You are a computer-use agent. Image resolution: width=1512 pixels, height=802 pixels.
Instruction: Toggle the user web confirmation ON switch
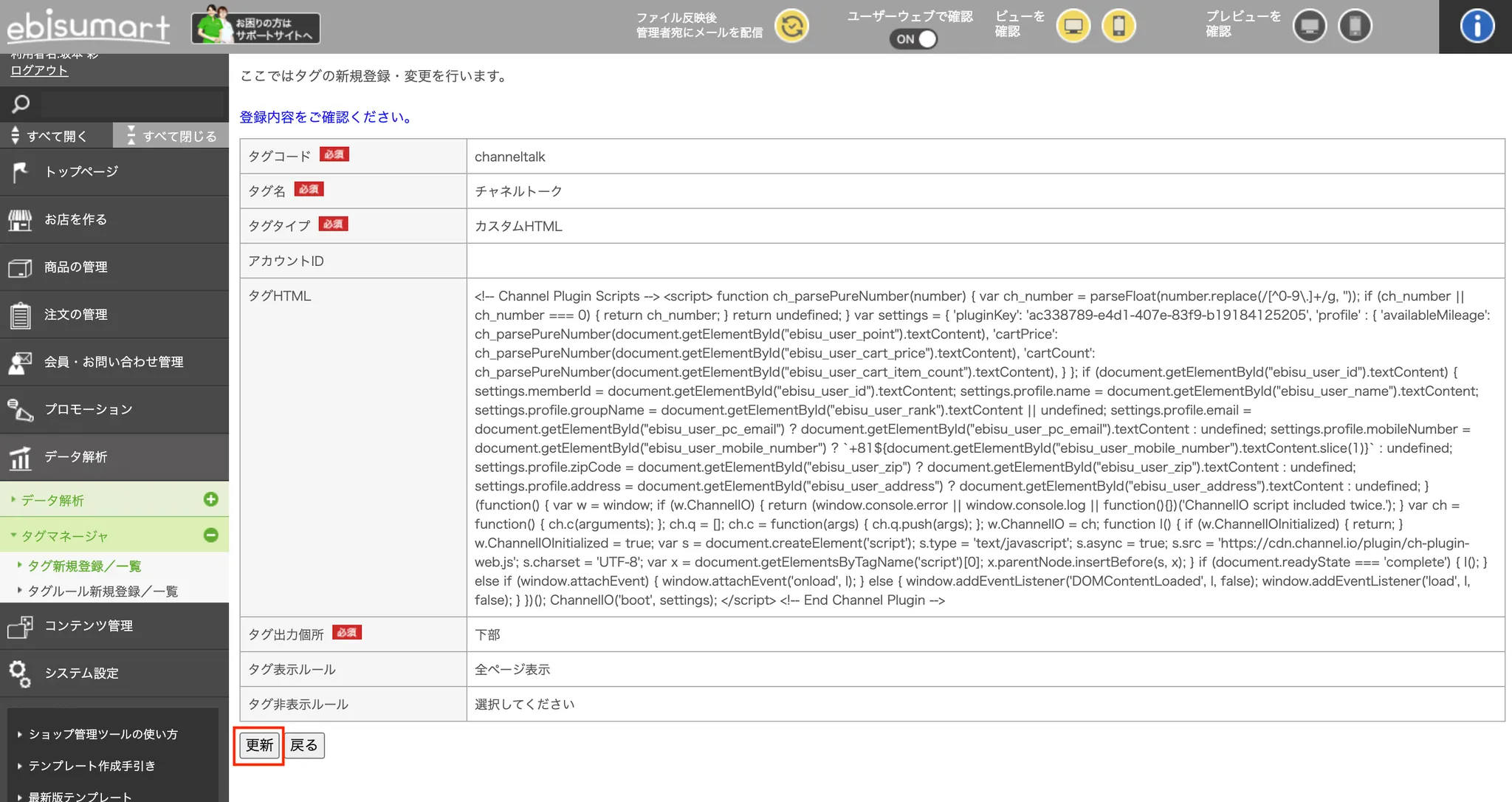coord(913,39)
